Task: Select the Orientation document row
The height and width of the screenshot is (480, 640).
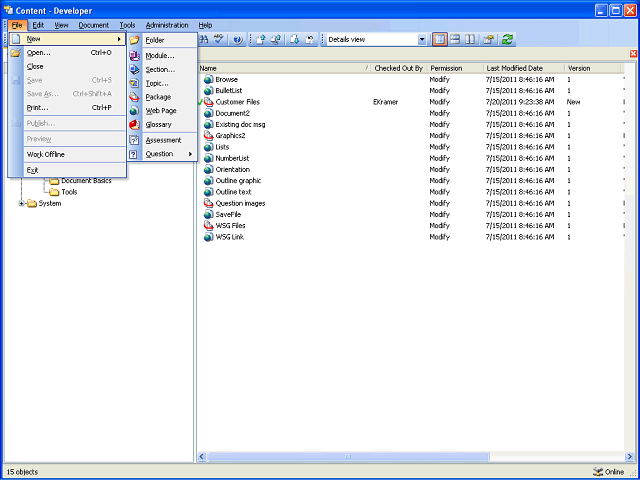Action: (x=411, y=169)
